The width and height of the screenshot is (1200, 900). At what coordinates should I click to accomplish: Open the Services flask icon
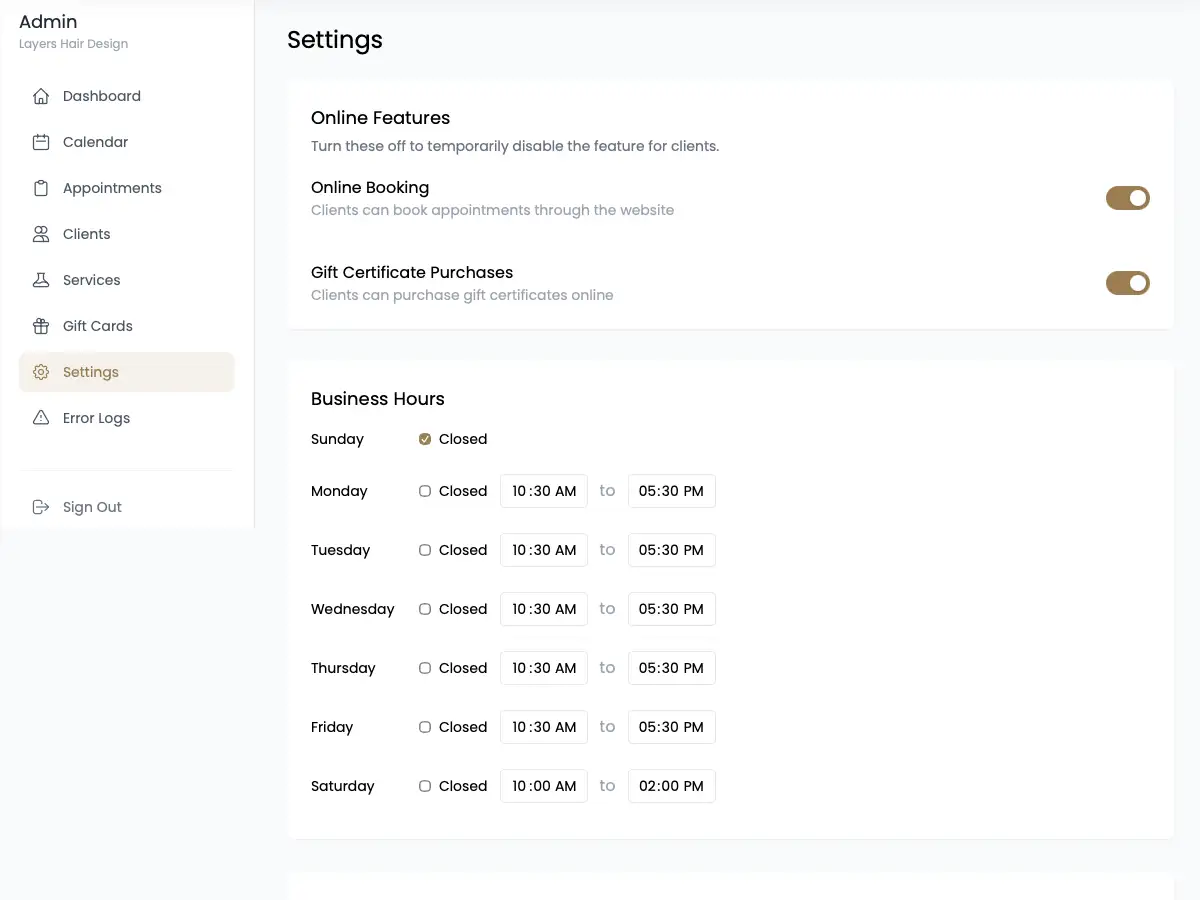click(40, 279)
